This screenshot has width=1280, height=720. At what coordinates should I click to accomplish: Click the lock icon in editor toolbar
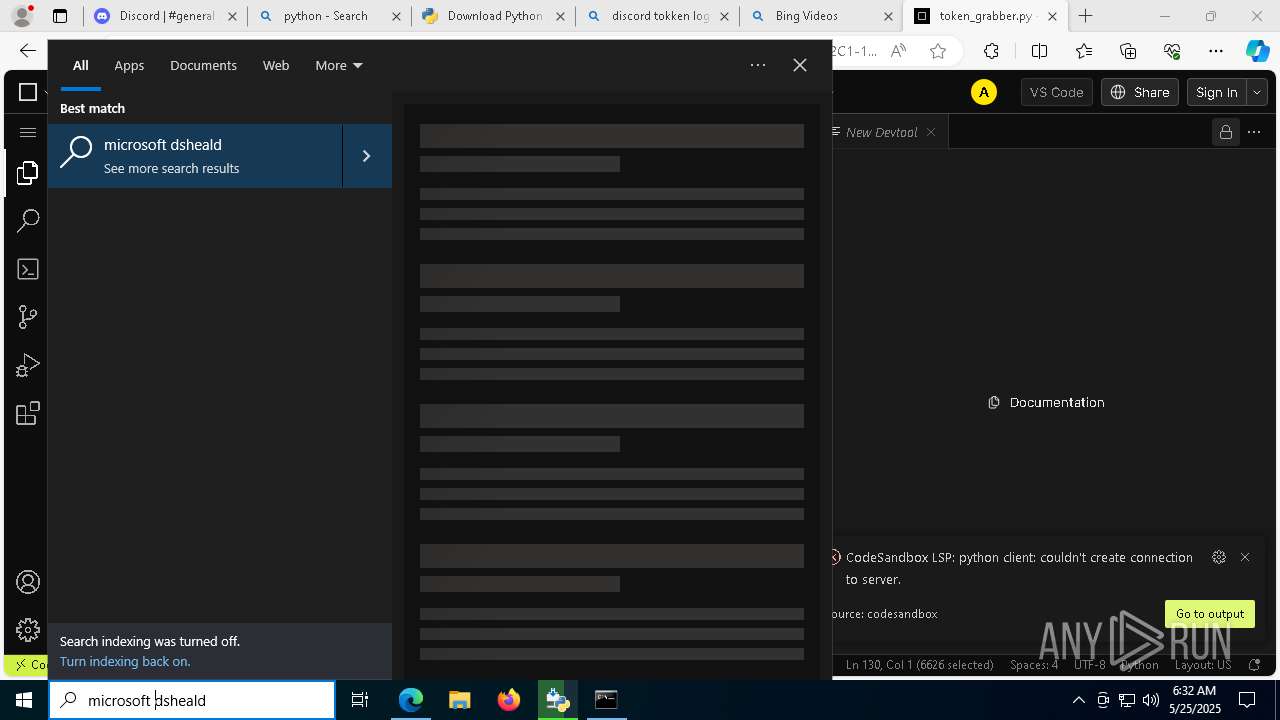[x=1225, y=132]
